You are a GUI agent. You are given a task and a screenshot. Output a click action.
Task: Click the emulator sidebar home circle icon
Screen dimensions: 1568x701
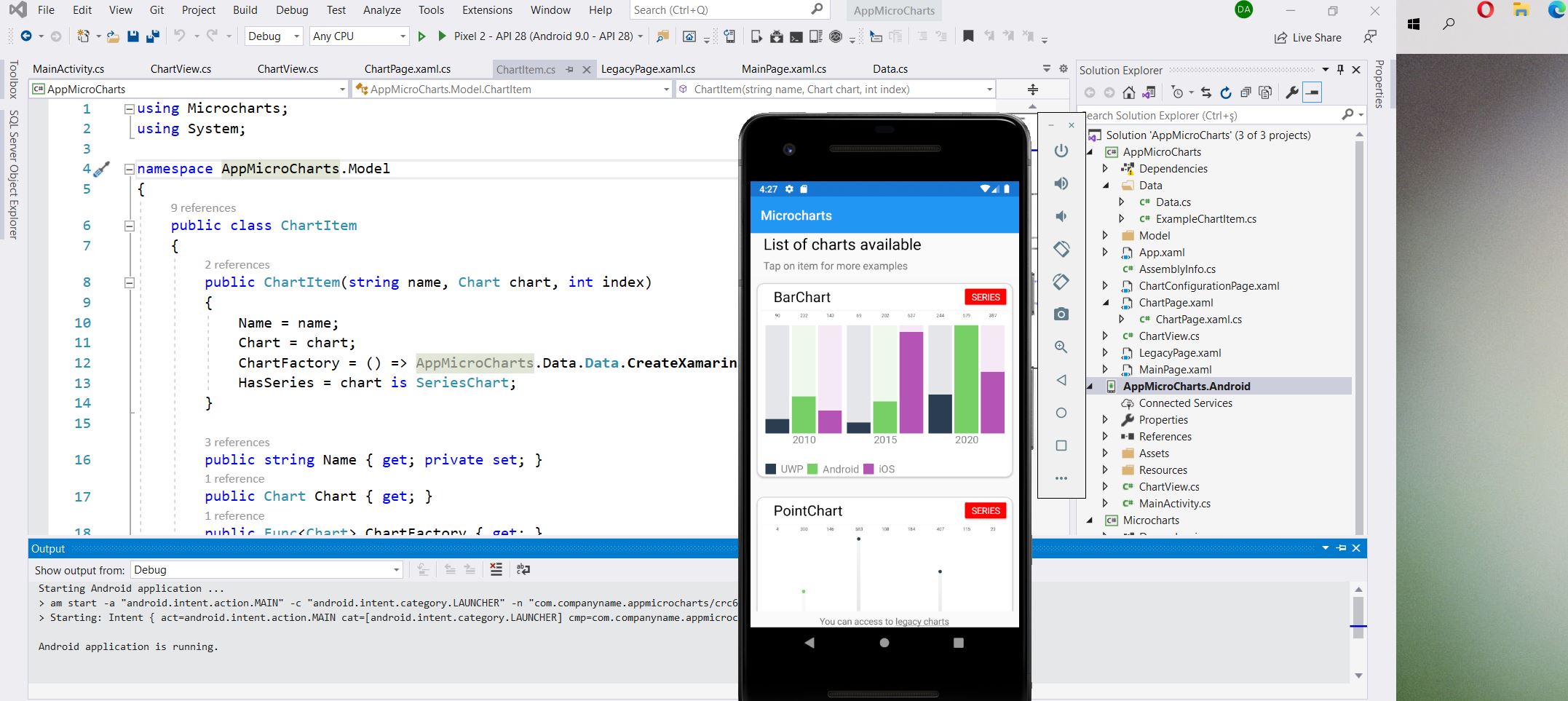[1061, 413]
